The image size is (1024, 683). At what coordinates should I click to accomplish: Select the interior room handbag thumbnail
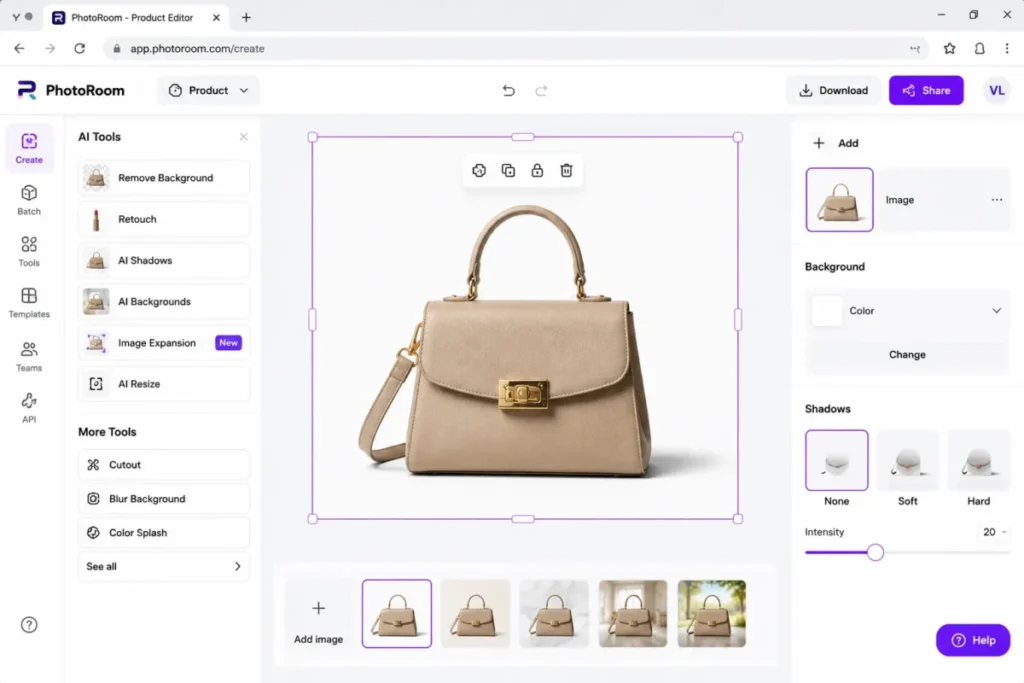pyautogui.click(x=633, y=613)
